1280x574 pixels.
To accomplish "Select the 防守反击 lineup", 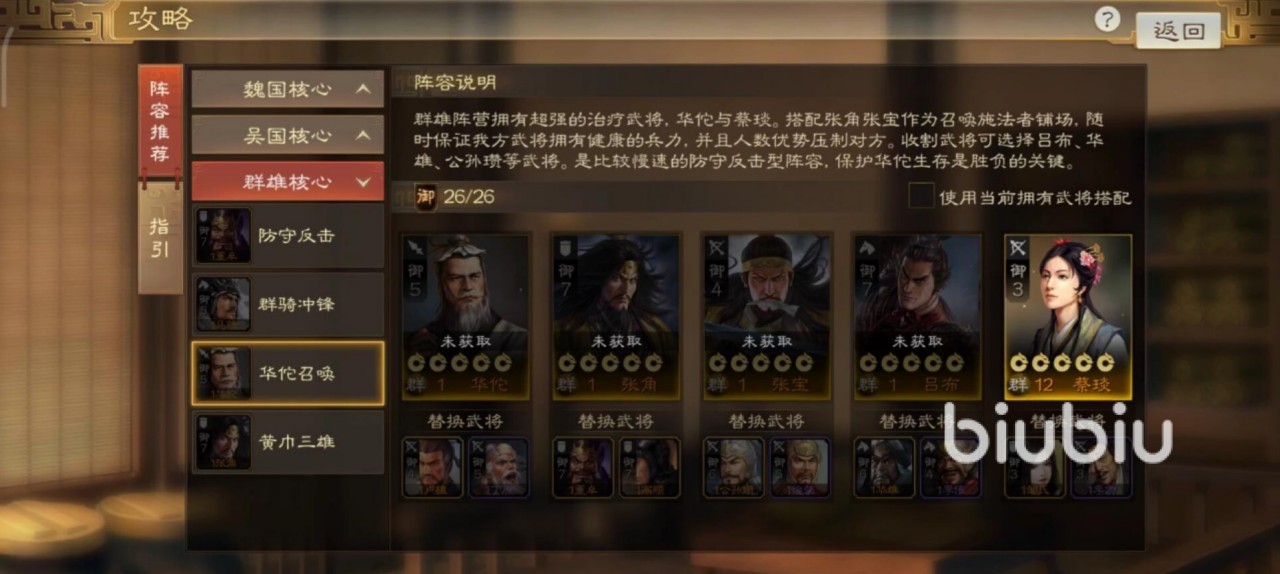I will [x=288, y=236].
